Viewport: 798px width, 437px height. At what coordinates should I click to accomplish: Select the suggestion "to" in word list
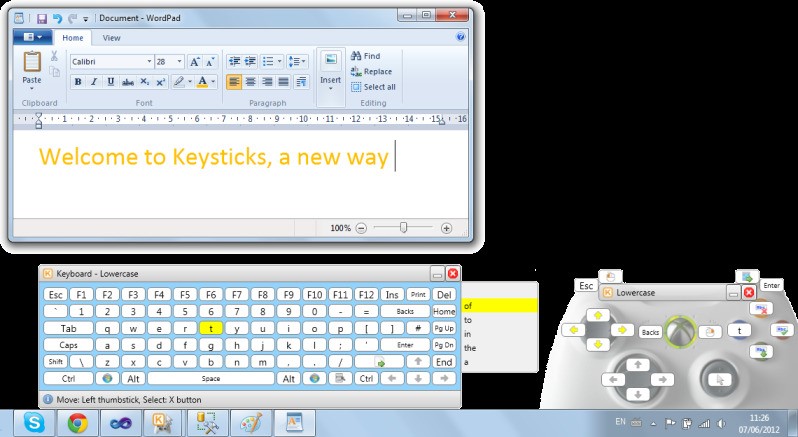(x=500, y=320)
